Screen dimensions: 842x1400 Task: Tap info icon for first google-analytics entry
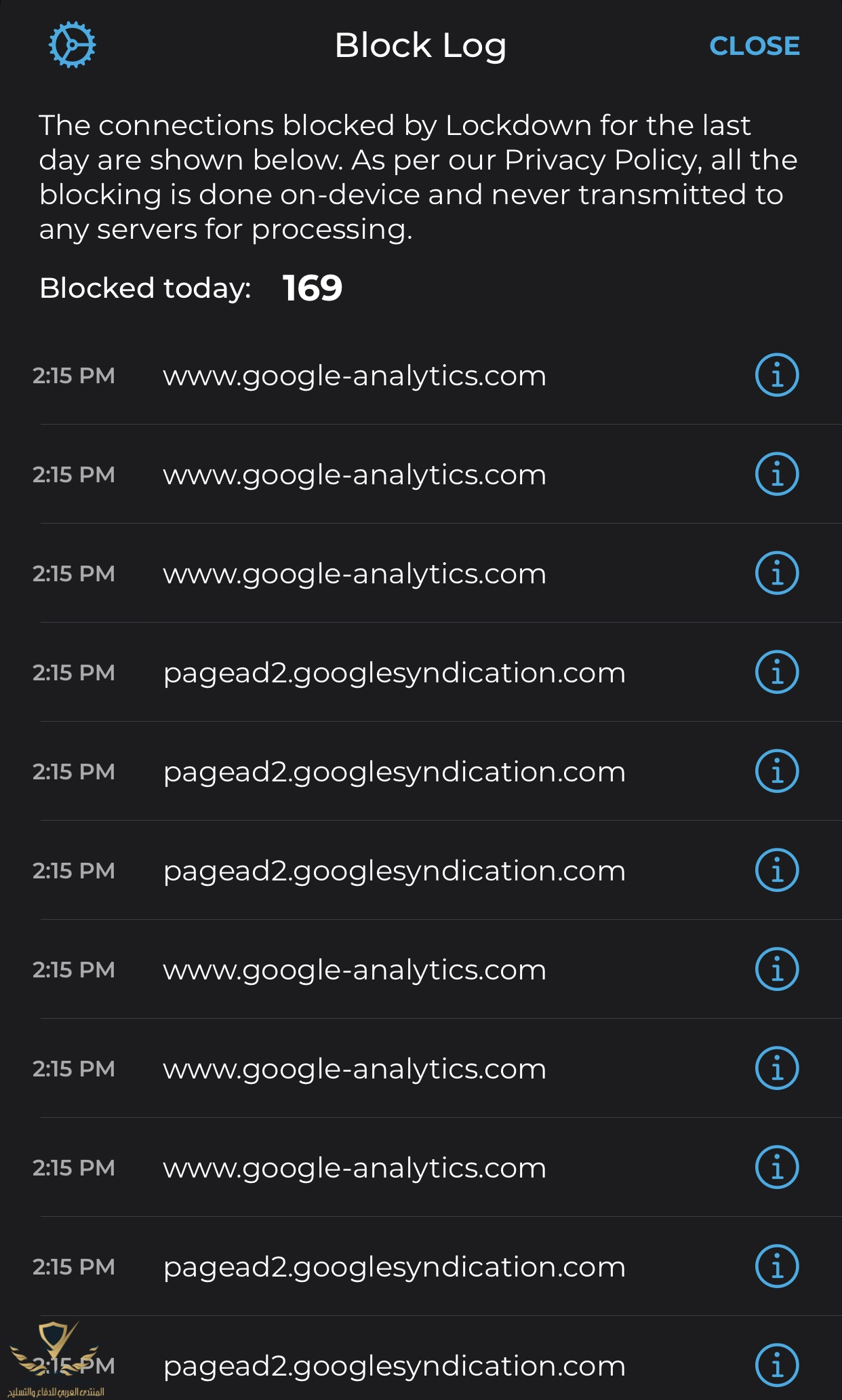(777, 375)
